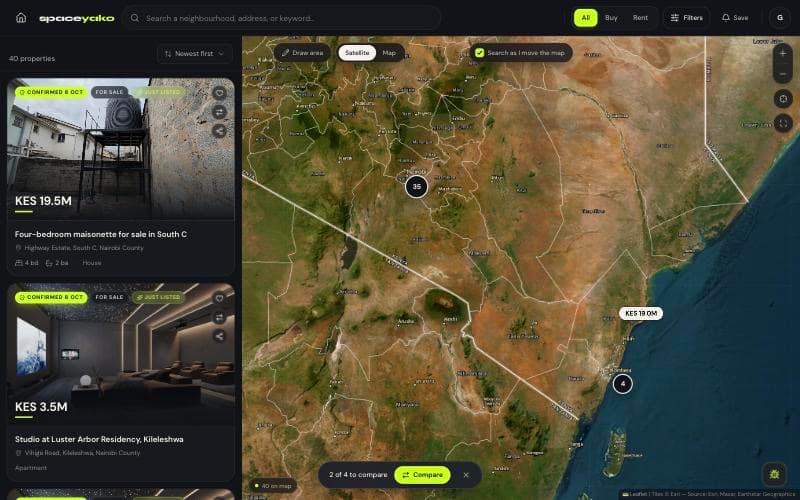This screenshot has height=500, width=800.
Task: Click the FOR SALE badge on maisonette
Action: tap(109, 92)
